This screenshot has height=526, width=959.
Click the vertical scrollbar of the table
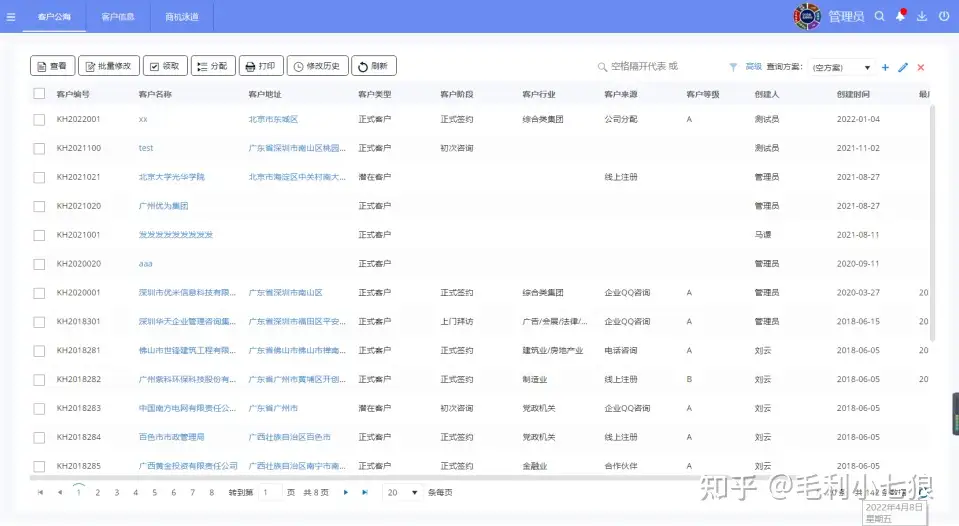coord(932,223)
